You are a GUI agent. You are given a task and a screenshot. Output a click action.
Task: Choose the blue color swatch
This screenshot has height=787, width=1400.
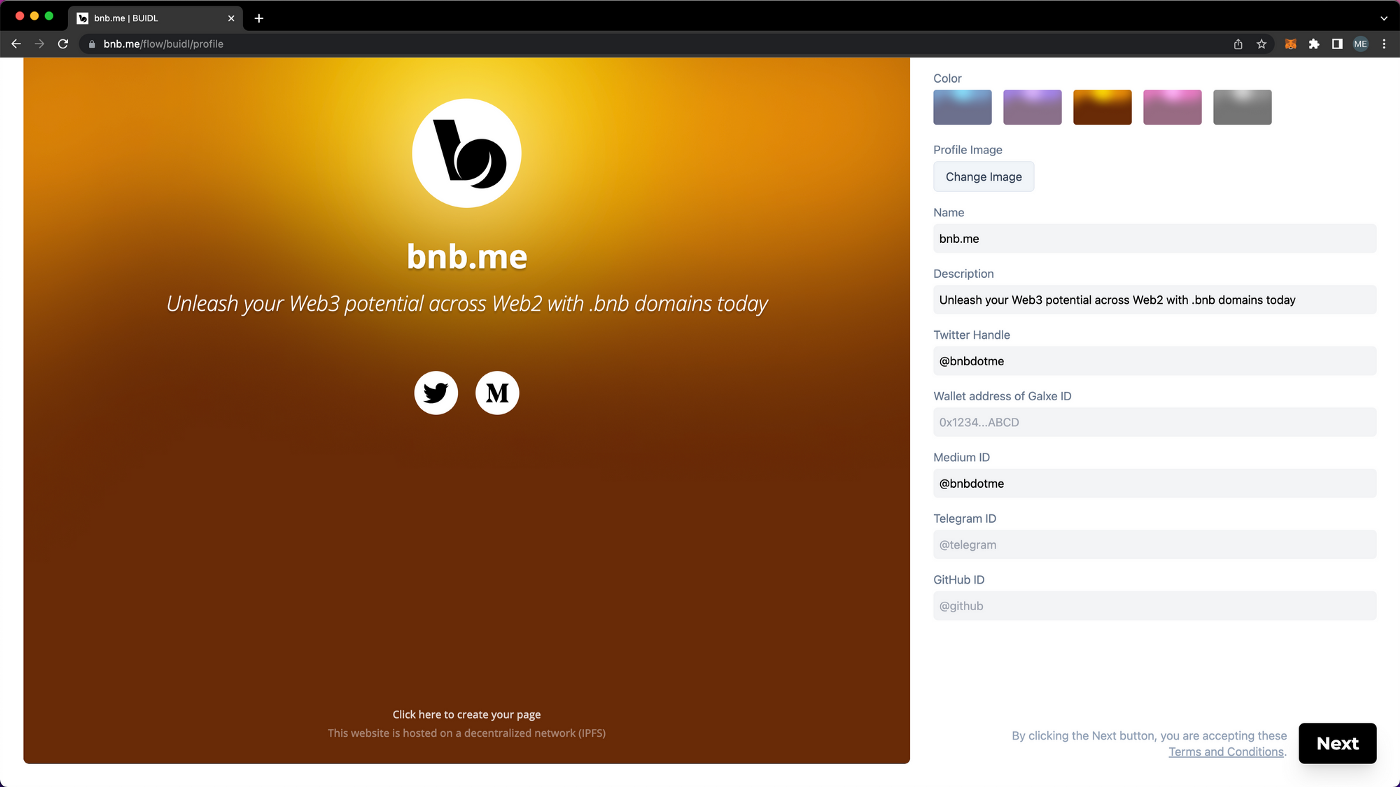click(x=962, y=107)
